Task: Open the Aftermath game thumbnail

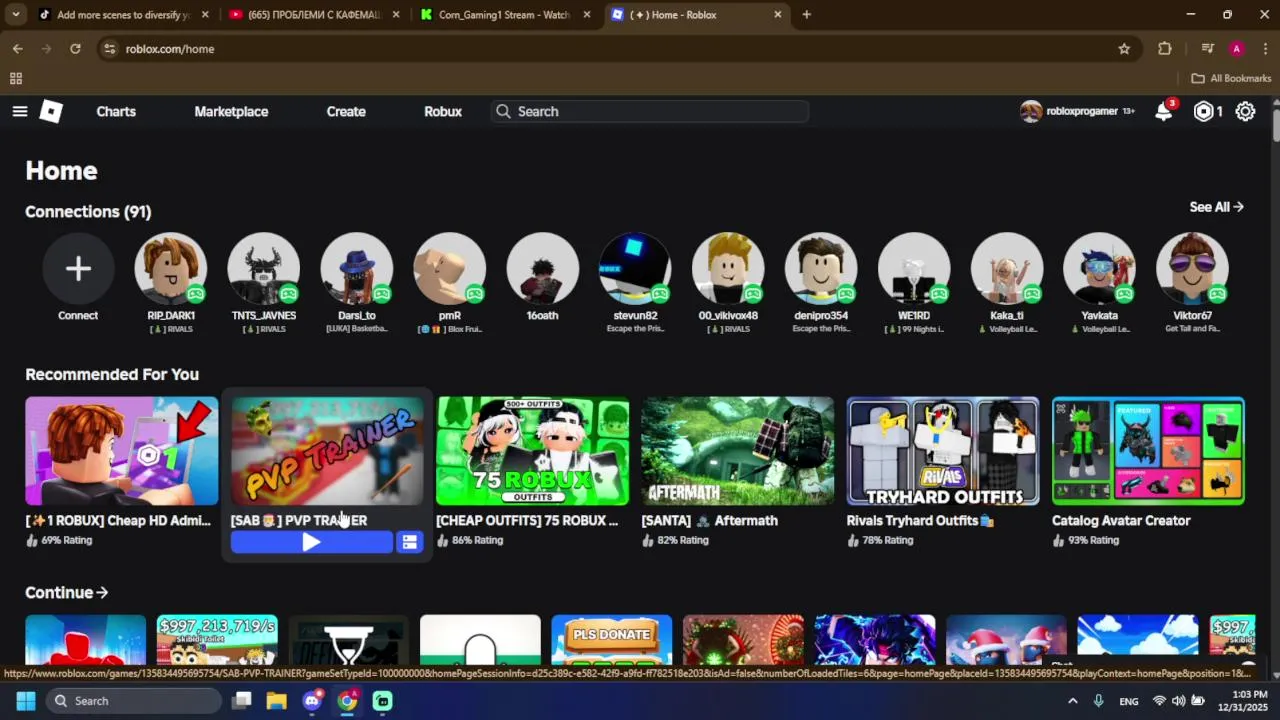Action: (738, 451)
